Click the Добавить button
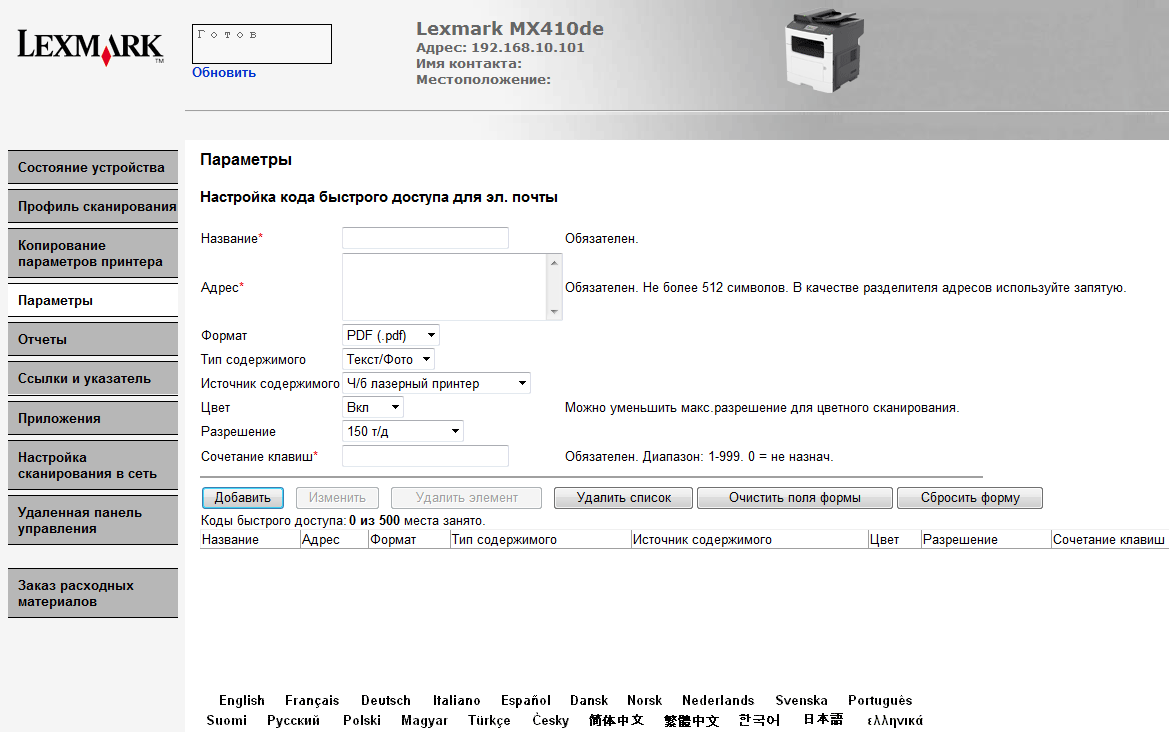Screen dimensions: 1169x732 (x=242, y=497)
